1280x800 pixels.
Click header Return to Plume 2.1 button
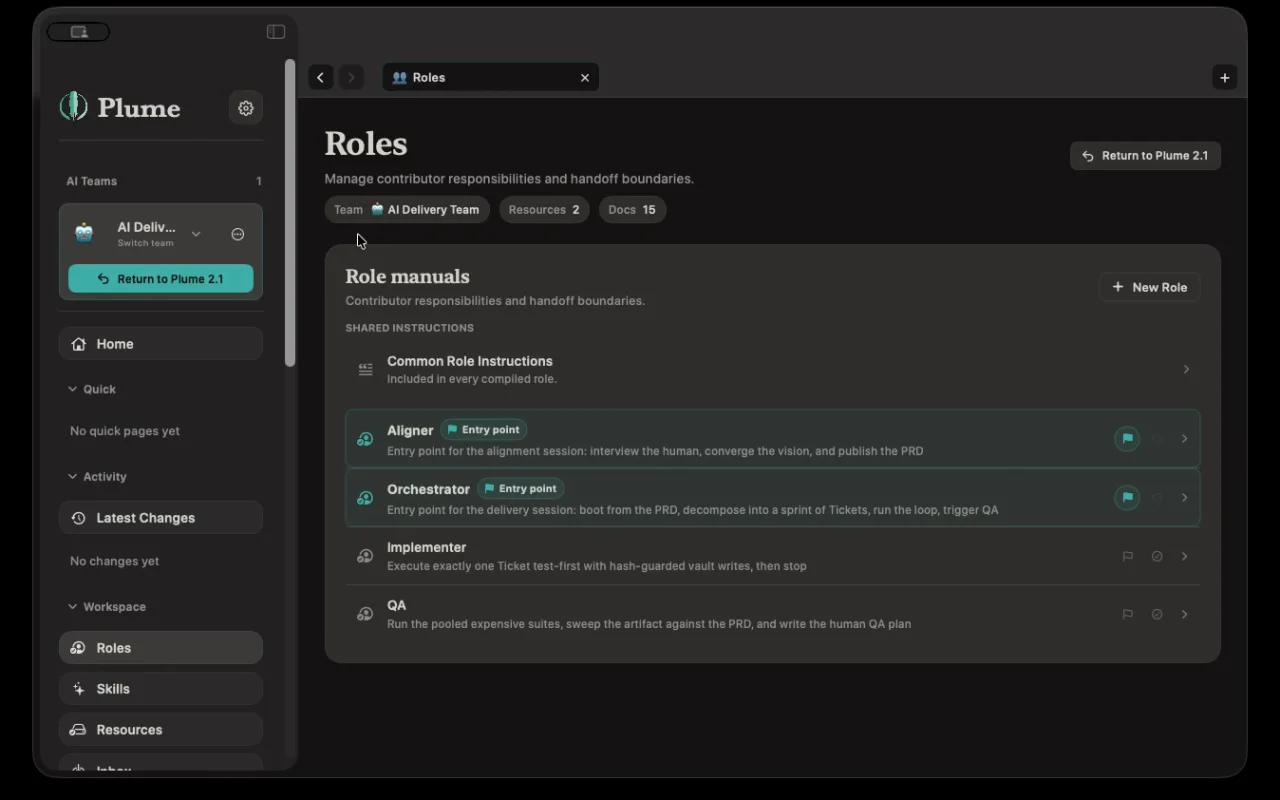pos(1145,156)
